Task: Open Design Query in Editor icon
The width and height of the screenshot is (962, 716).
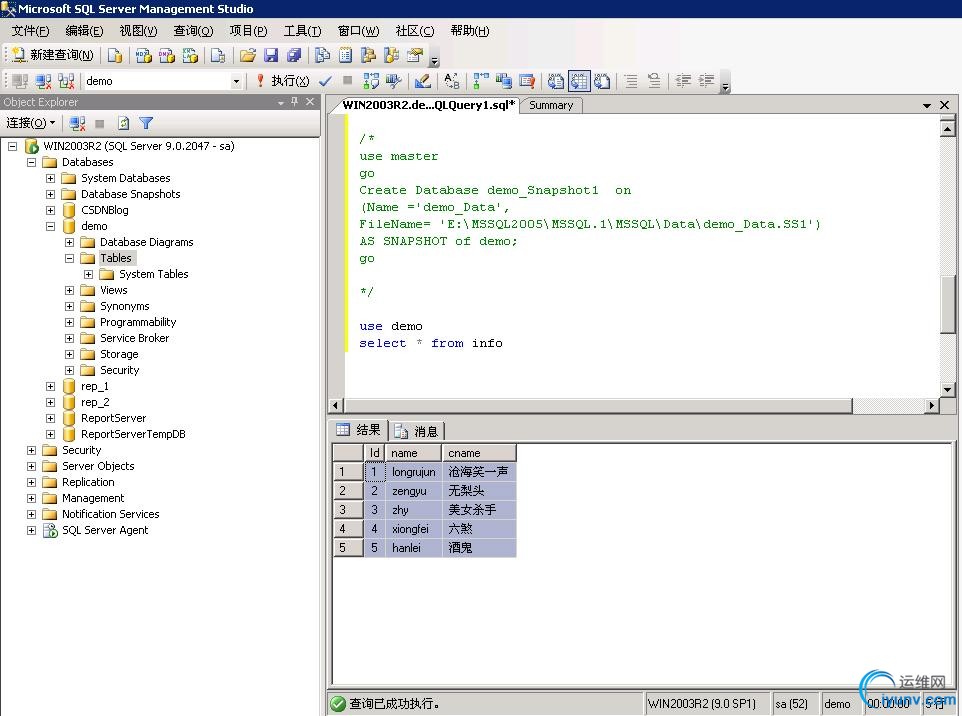Action: [x=423, y=81]
